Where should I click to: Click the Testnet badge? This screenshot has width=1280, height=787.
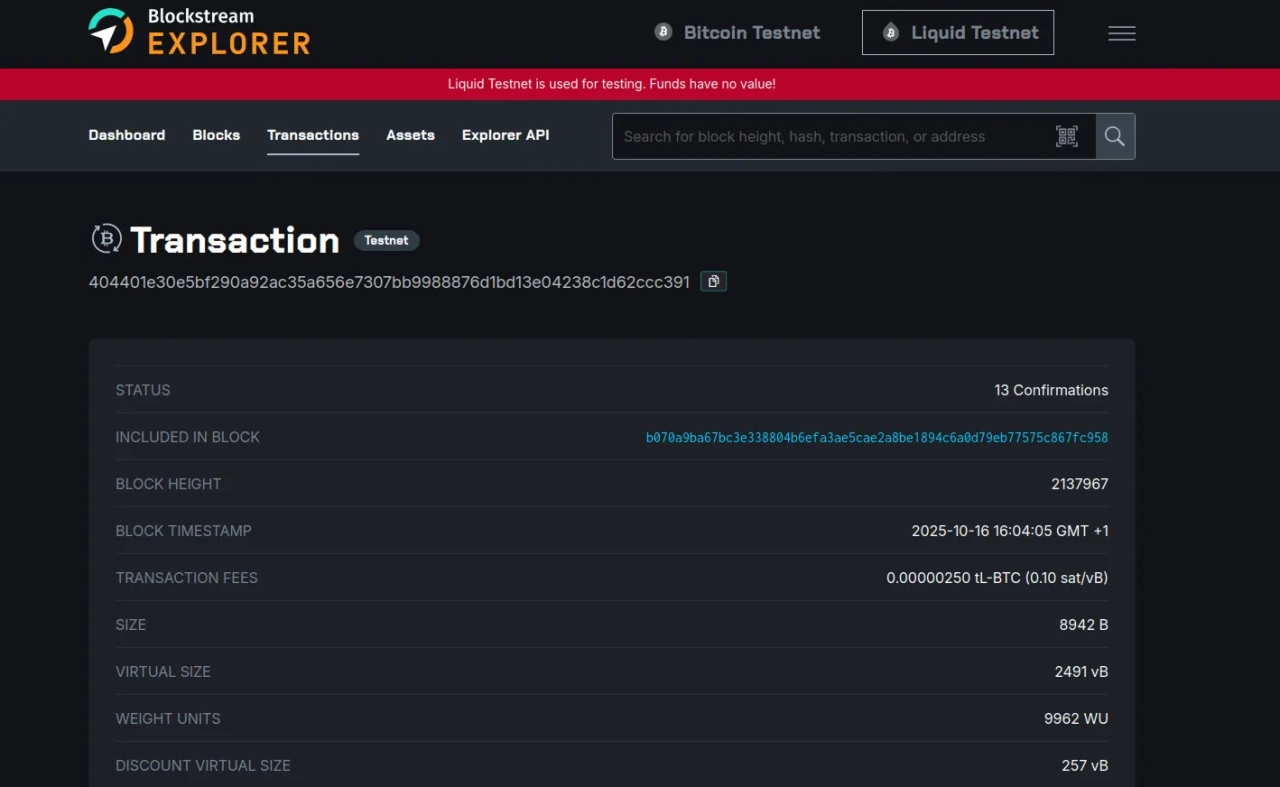click(x=386, y=240)
